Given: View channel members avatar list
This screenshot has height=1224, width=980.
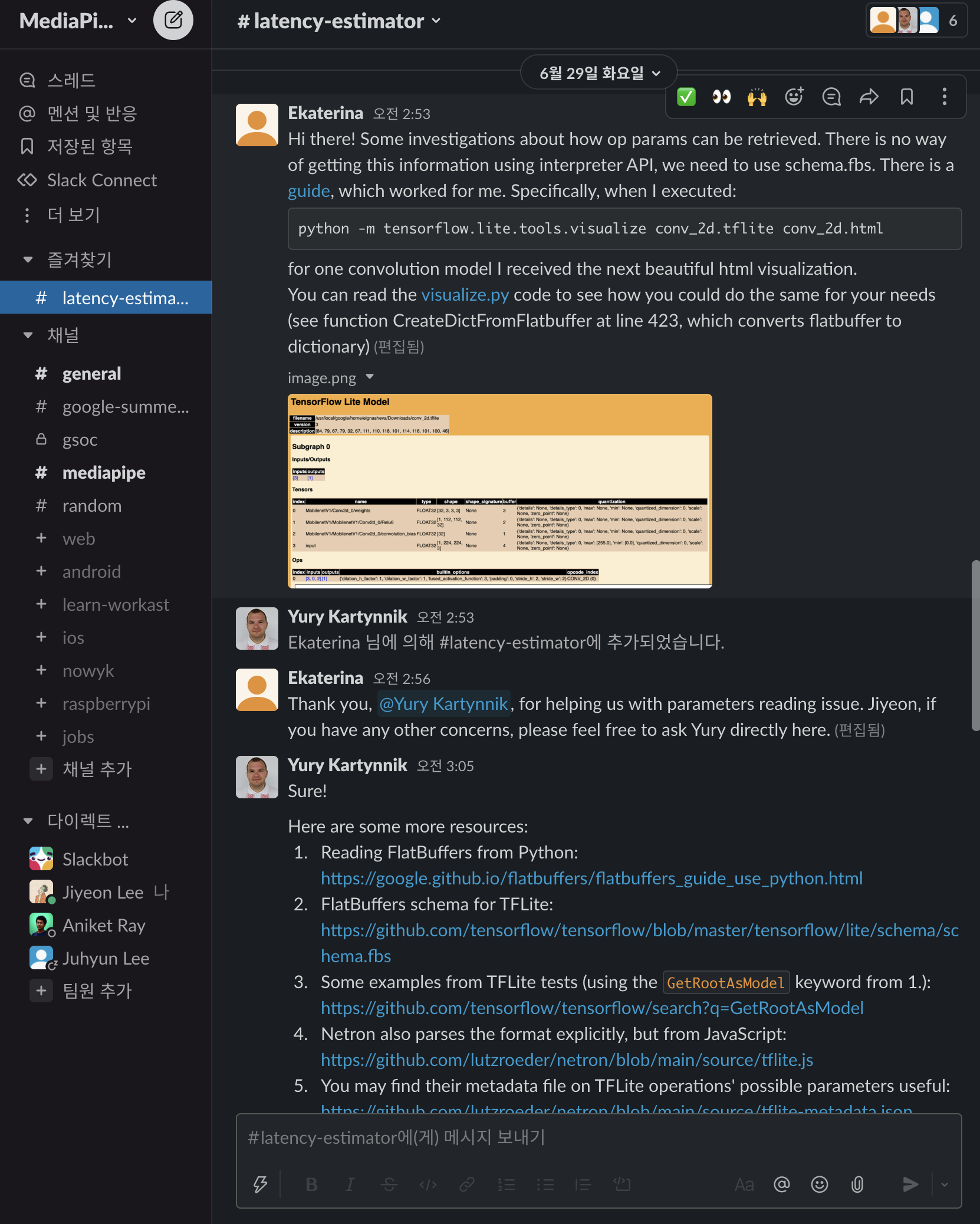Looking at the screenshot, I should click(x=916, y=21).
